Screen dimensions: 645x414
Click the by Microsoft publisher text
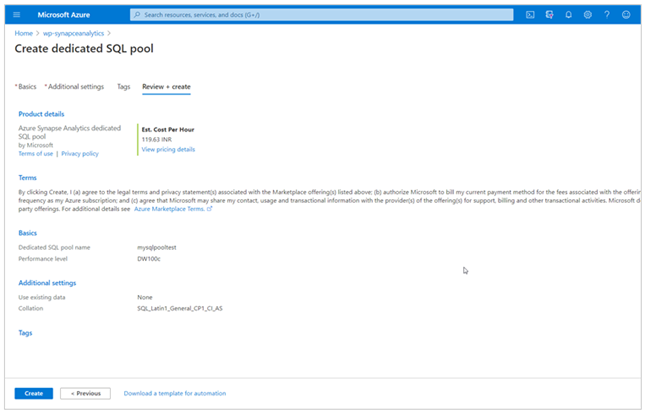(36, 145)
